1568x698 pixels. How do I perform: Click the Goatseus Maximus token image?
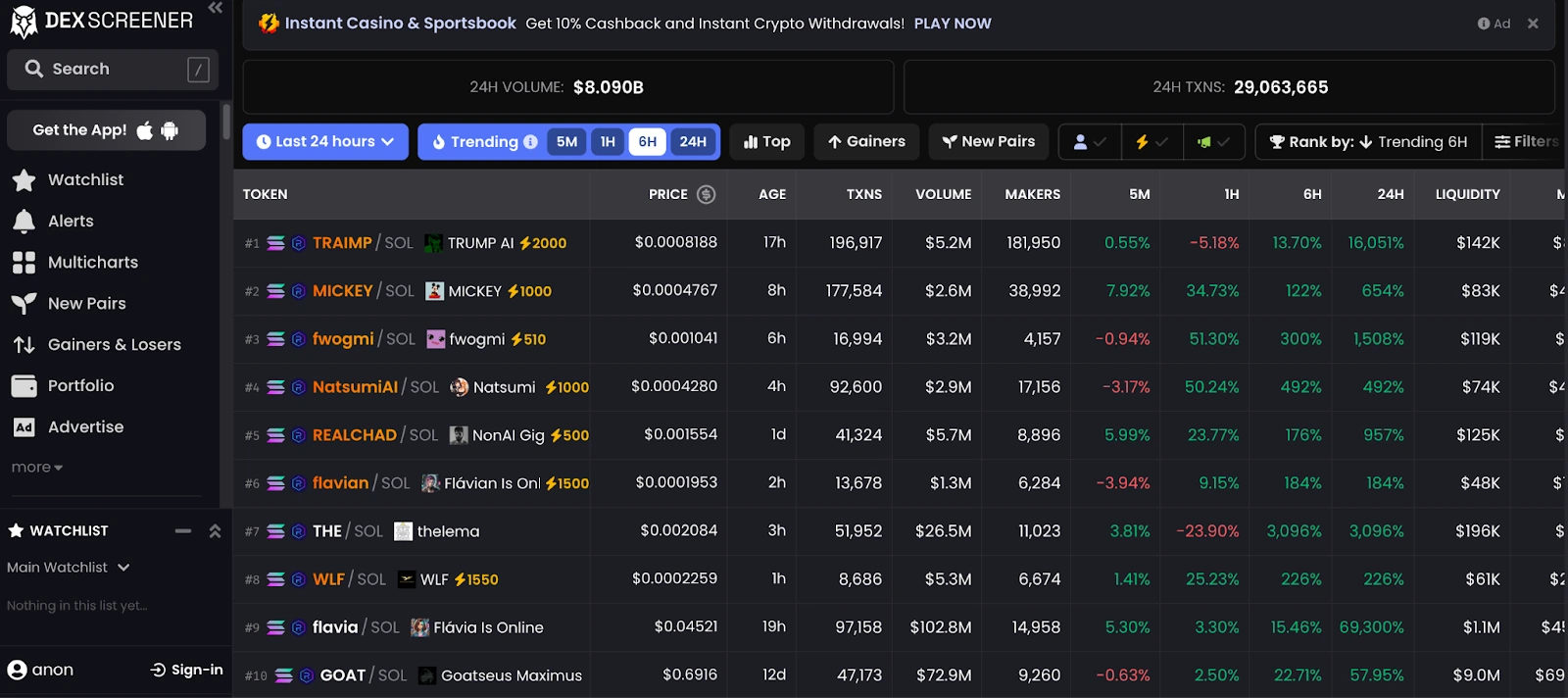[x=427, y=675]
